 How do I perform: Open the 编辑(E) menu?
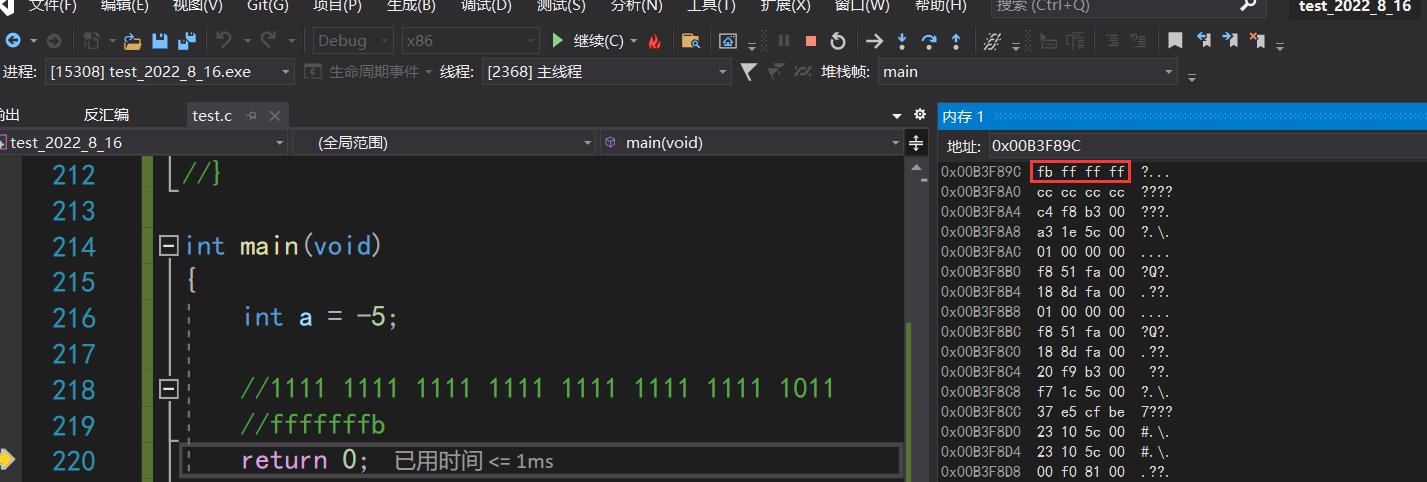[x=125, y=6]
